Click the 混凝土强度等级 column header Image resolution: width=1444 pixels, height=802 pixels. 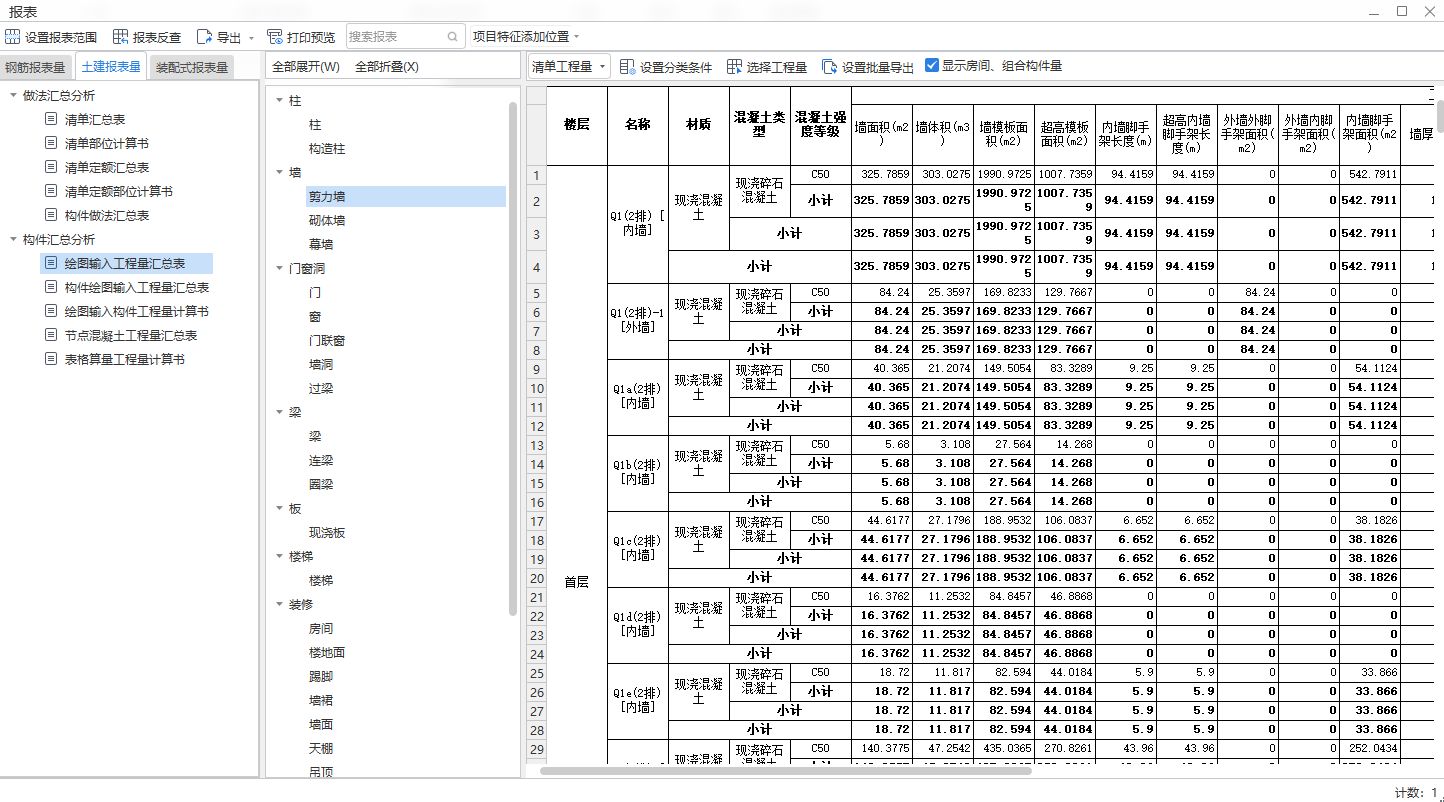pyautogui.click(x=820, y=125)
